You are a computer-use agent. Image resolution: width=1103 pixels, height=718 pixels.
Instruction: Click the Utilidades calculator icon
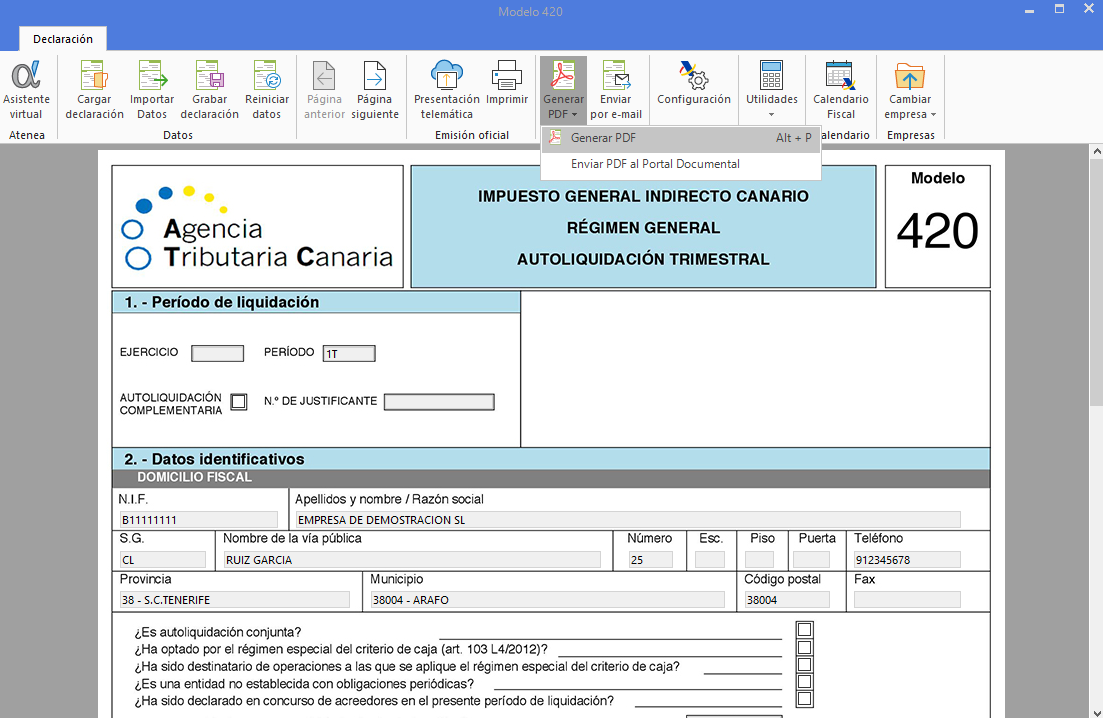point(772,75)
